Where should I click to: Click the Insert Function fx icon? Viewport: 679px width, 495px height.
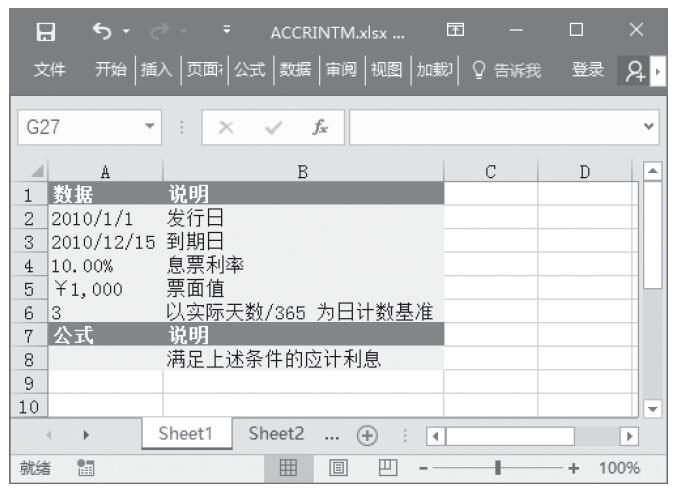tap(320, 128)
